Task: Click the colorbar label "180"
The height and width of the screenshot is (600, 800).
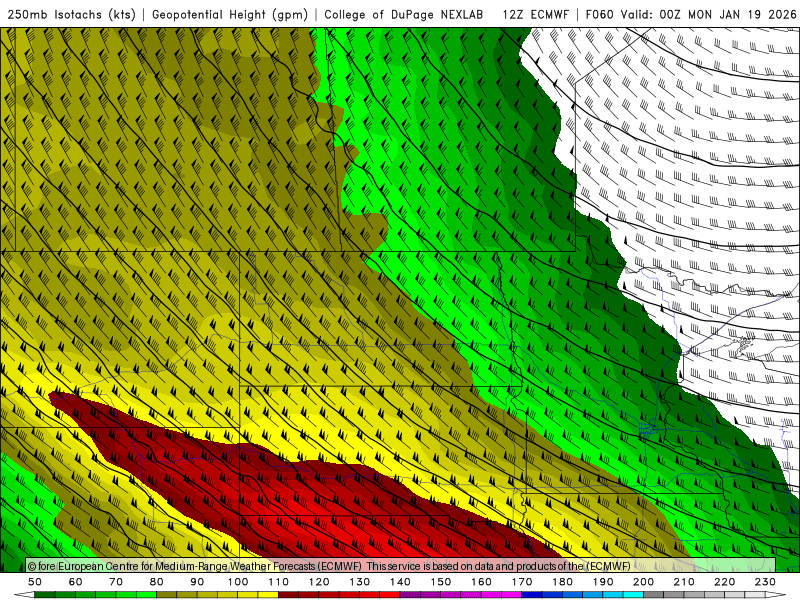Action: (562, 582)
